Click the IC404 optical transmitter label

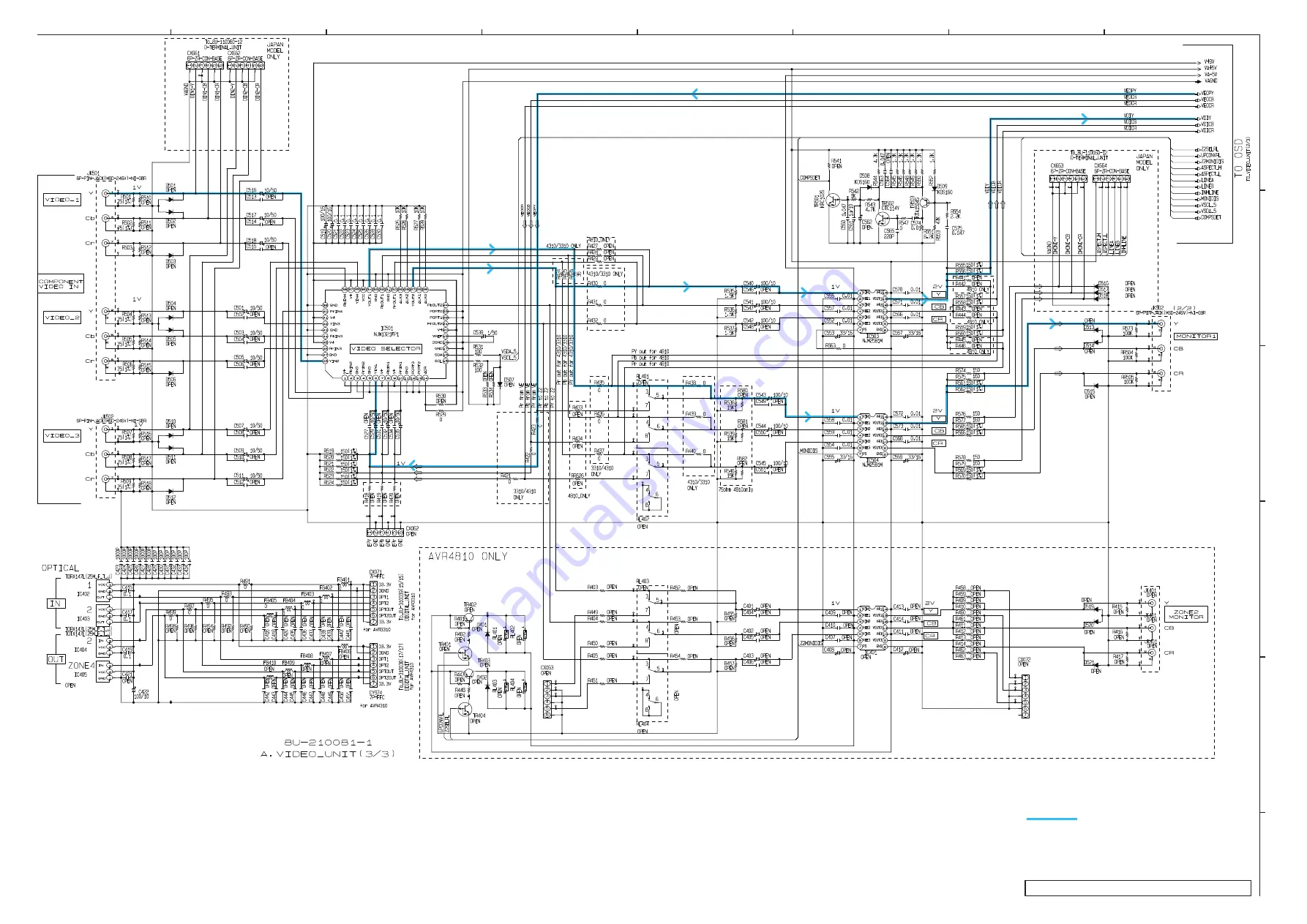tap(80, 650)
